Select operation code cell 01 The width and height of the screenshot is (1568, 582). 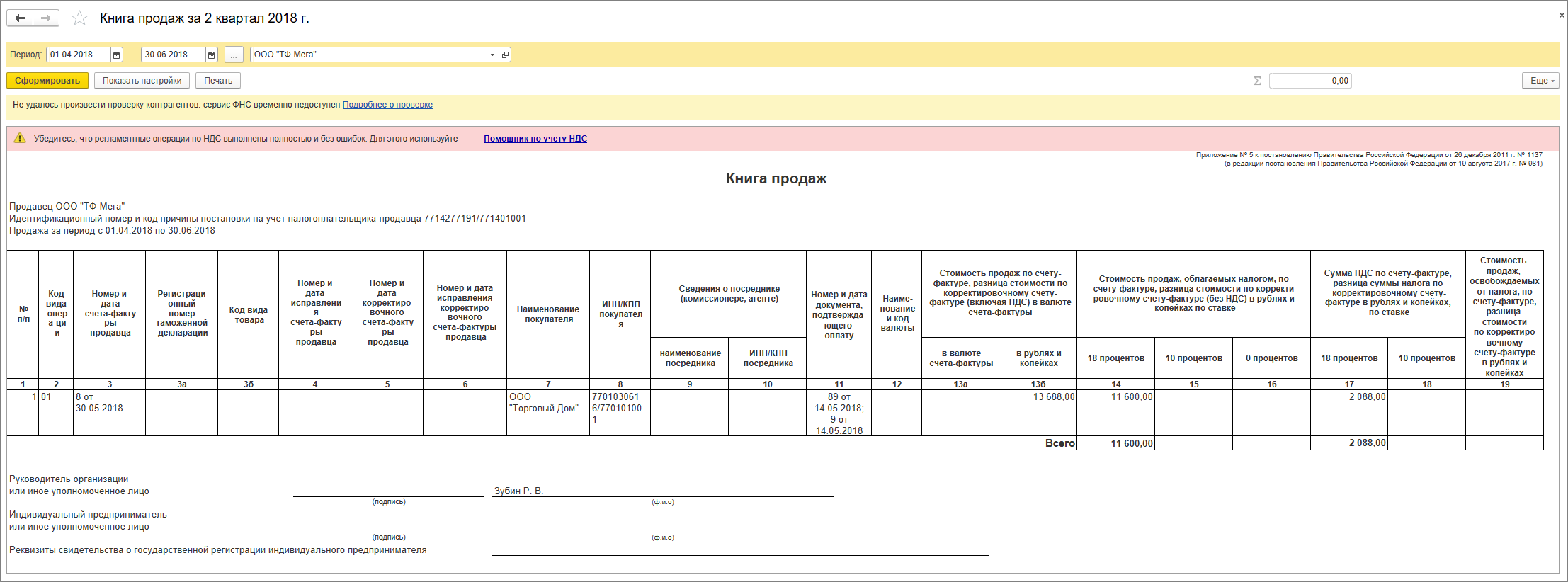56,413
